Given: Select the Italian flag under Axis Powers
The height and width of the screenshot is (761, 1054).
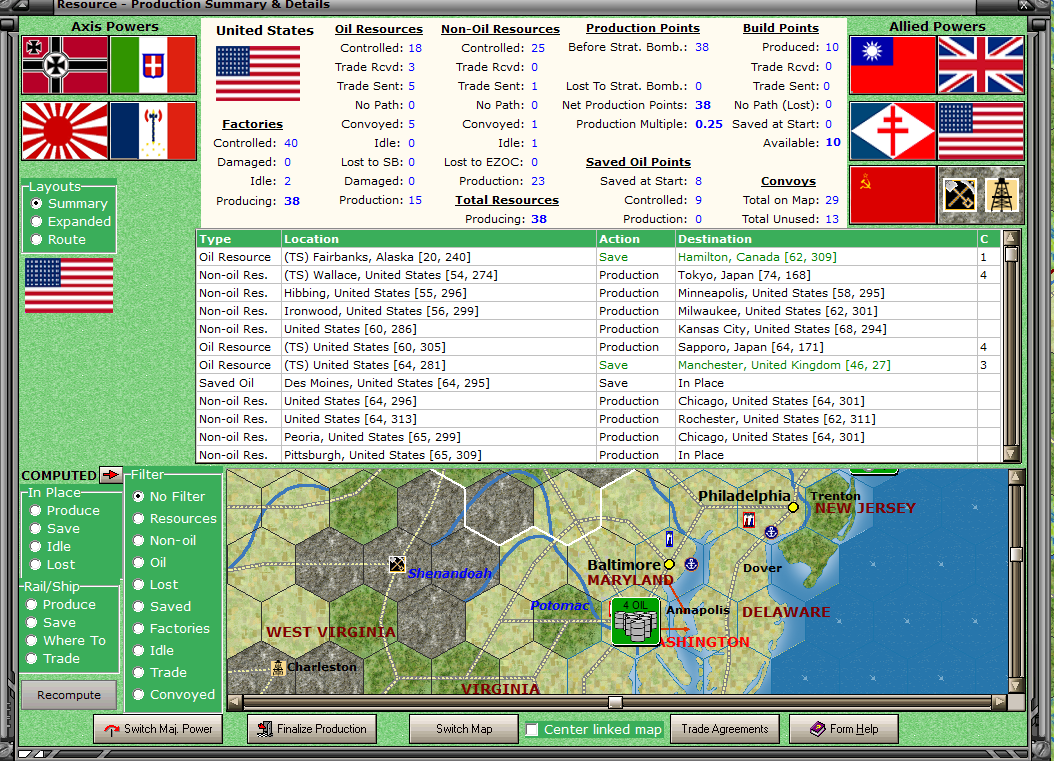Looking at the screenshot, I should [x=153, y=65].
